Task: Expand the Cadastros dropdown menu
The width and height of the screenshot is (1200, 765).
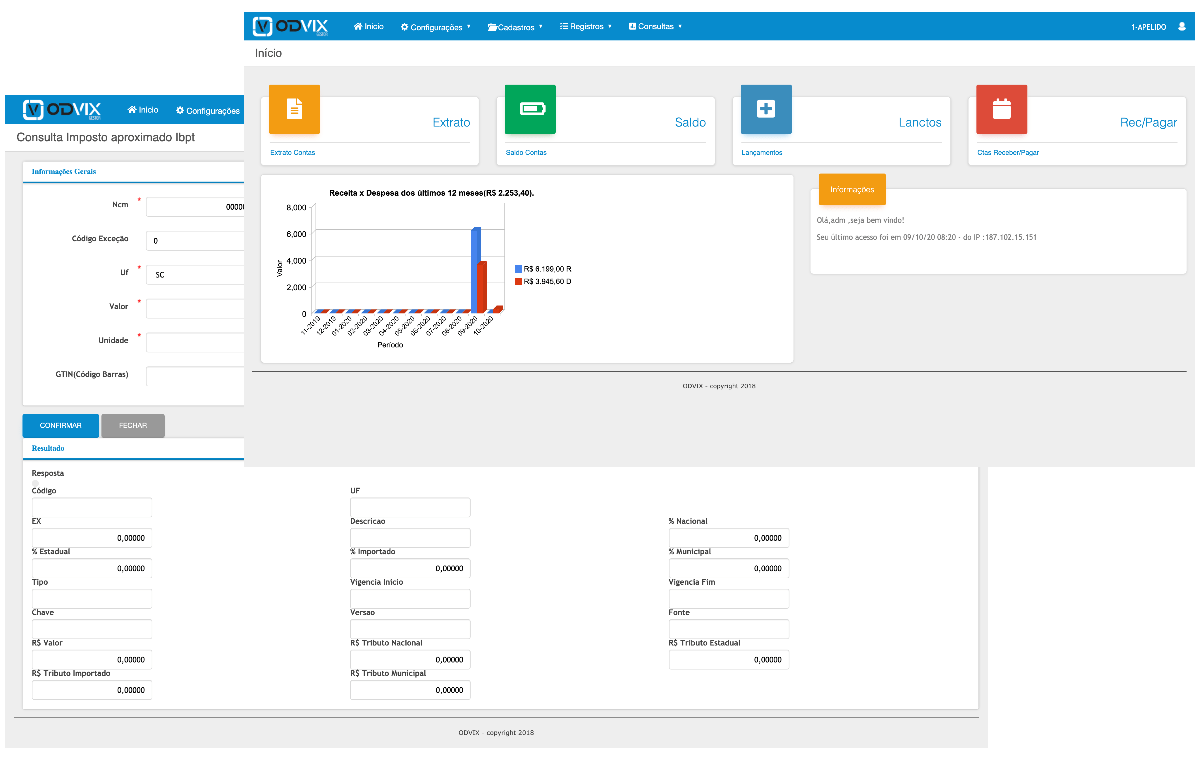Action: 515,27
